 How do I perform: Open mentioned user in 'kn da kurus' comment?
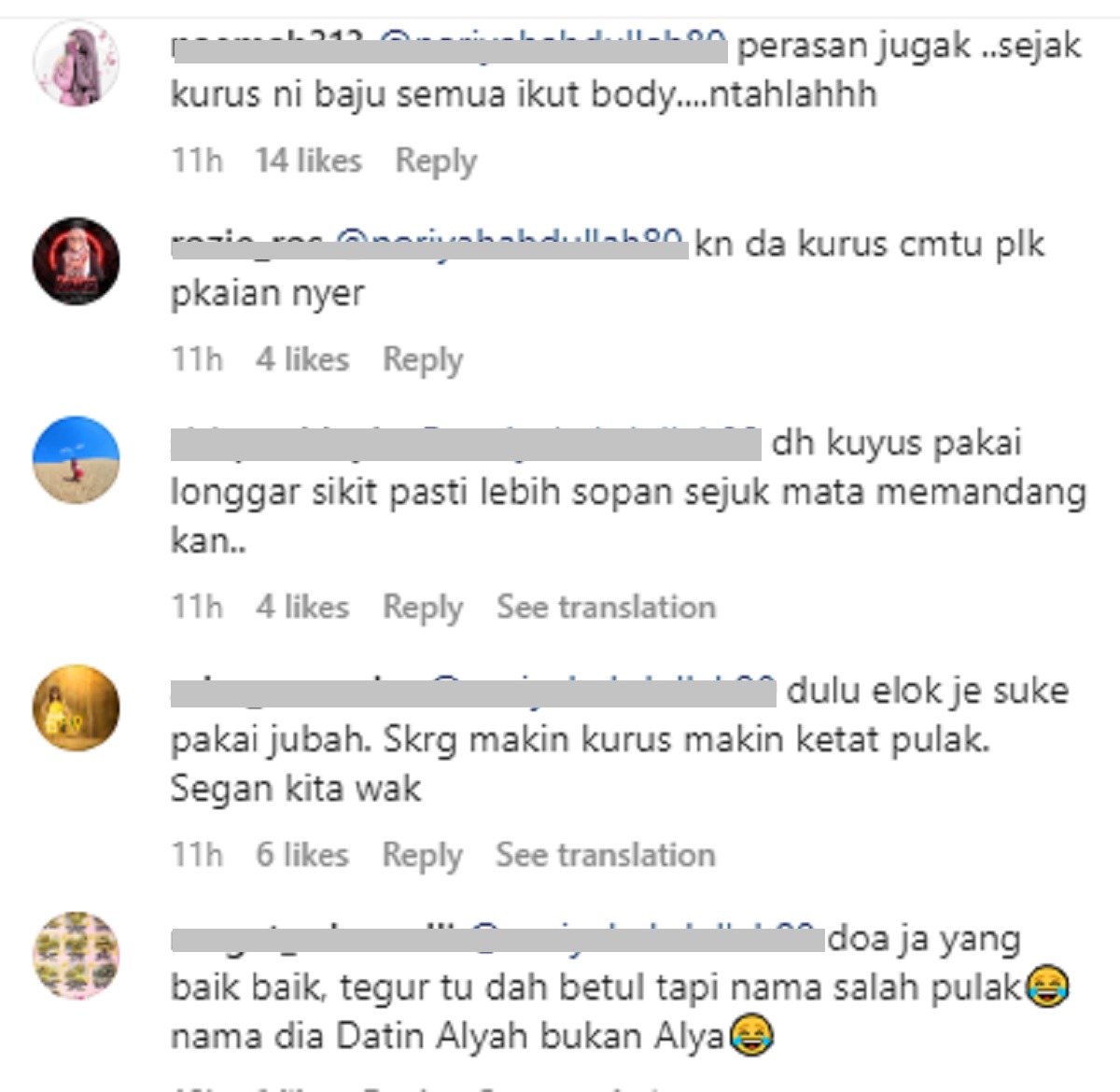tap(510, 244)
